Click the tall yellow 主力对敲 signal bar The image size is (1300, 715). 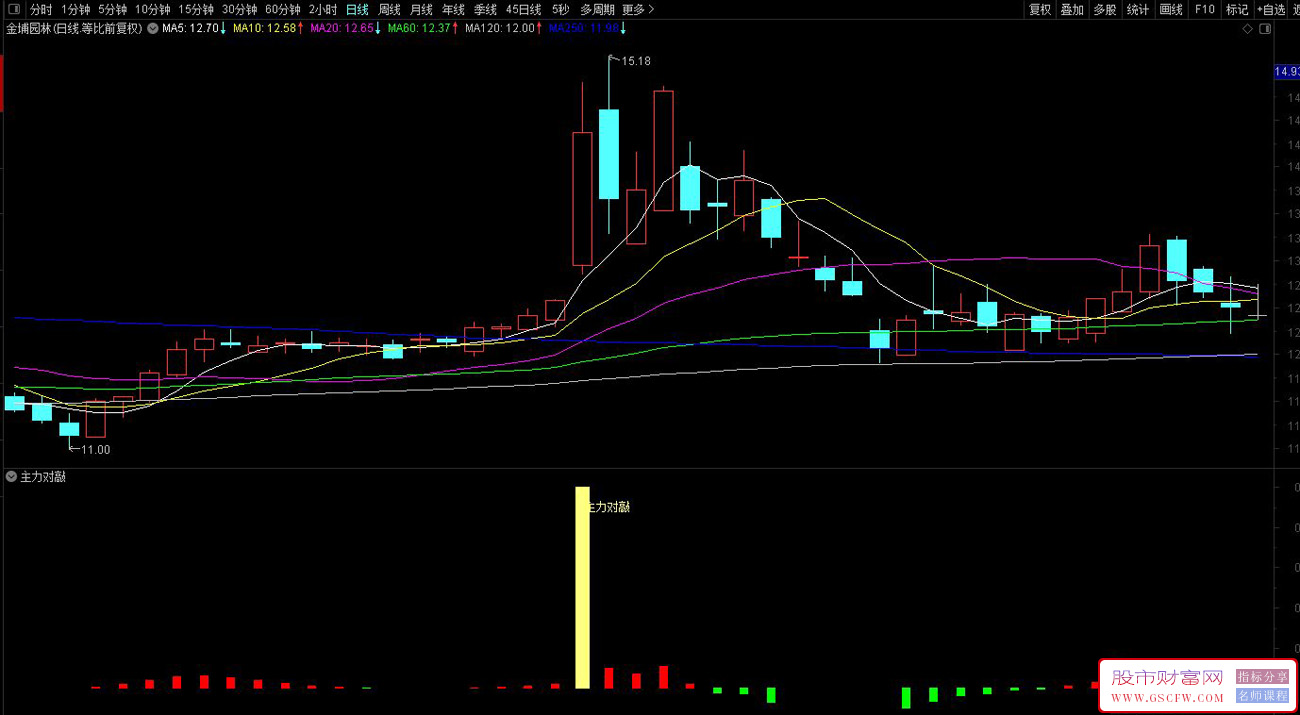click(x=582, y=587)
